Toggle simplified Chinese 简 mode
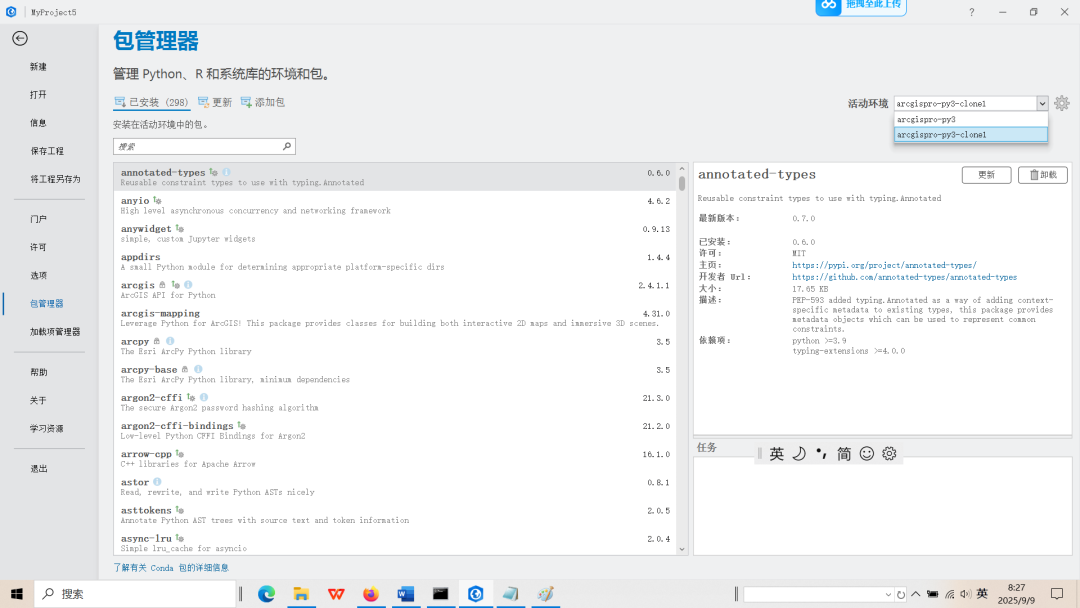 coord(844,453)
